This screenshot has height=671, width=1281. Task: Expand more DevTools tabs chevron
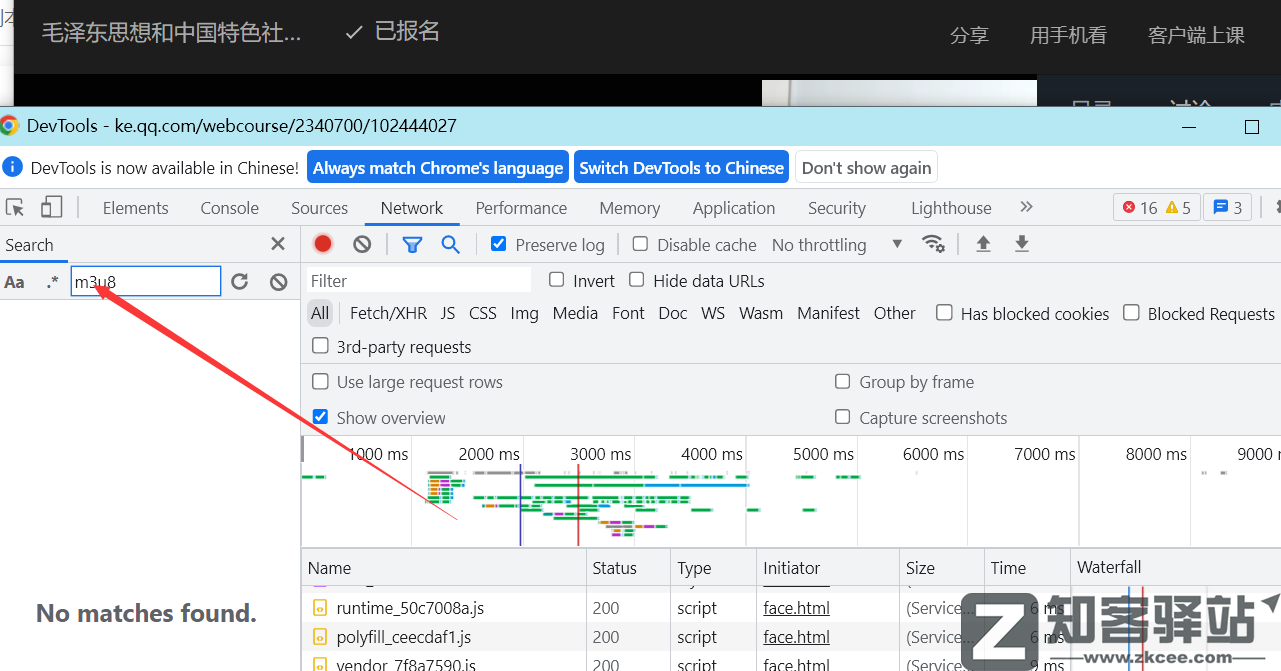tap(1026, 207)
